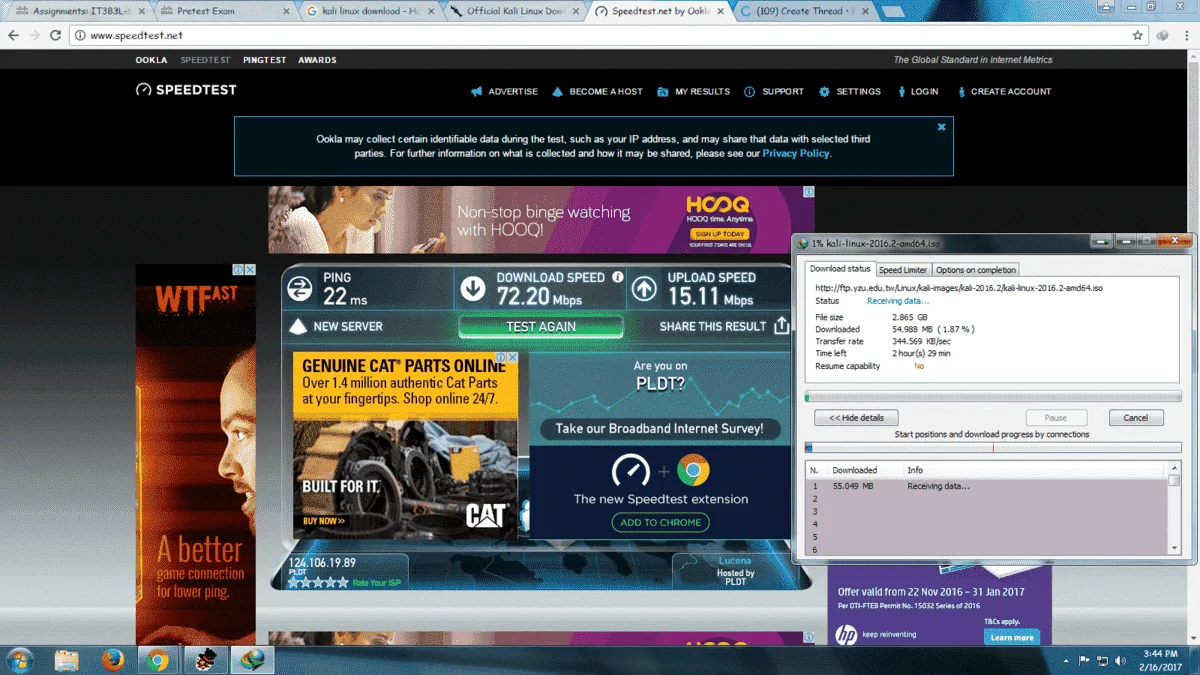Viewport: 1200px width, 675px height.
Task: Click the Pause button in download dialog
Action: (x=1056, y=418)
